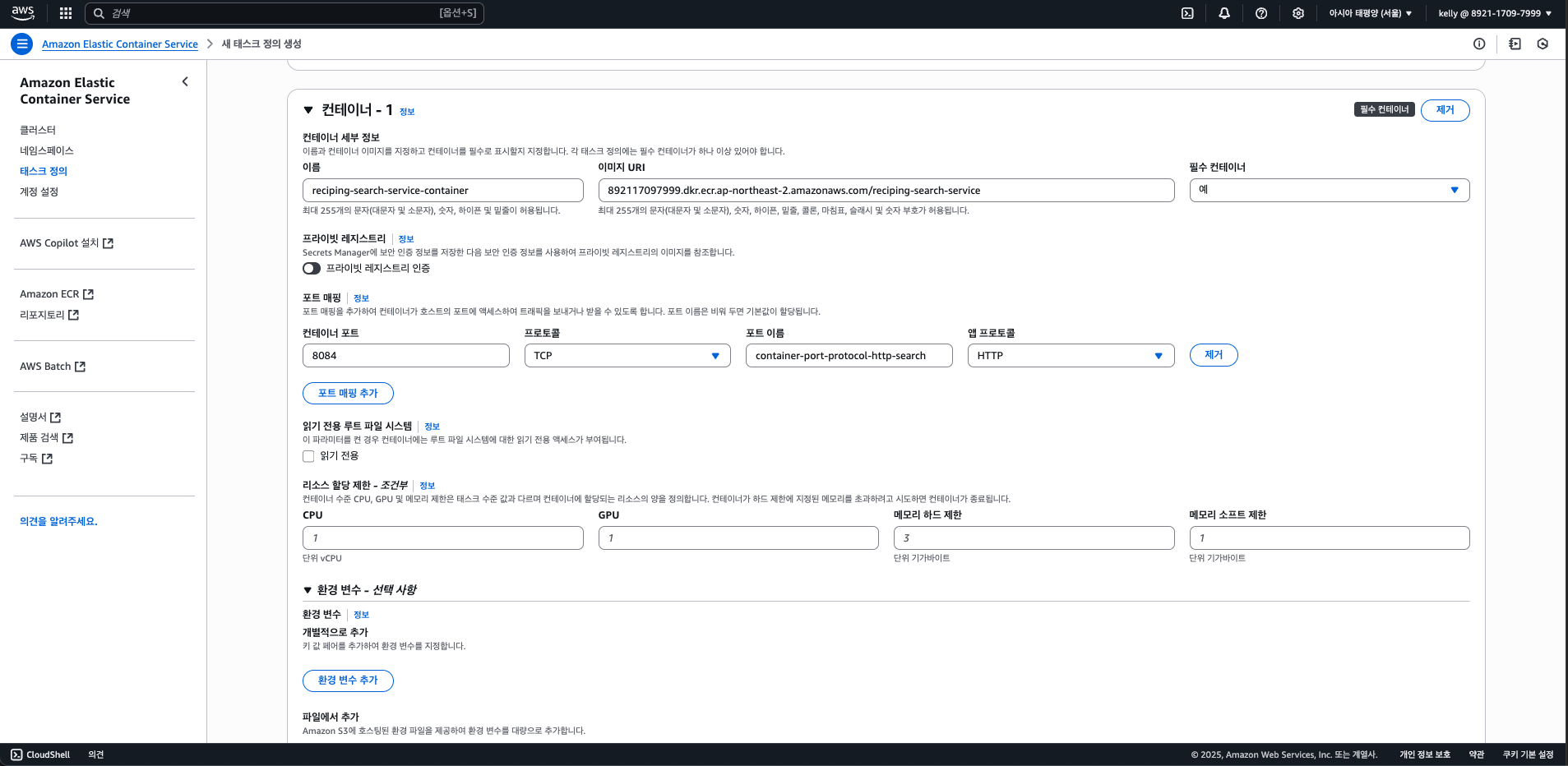Screen dimensions: 1568x766
Task: Open 약관 footer link
Action: pos(1477,754)
